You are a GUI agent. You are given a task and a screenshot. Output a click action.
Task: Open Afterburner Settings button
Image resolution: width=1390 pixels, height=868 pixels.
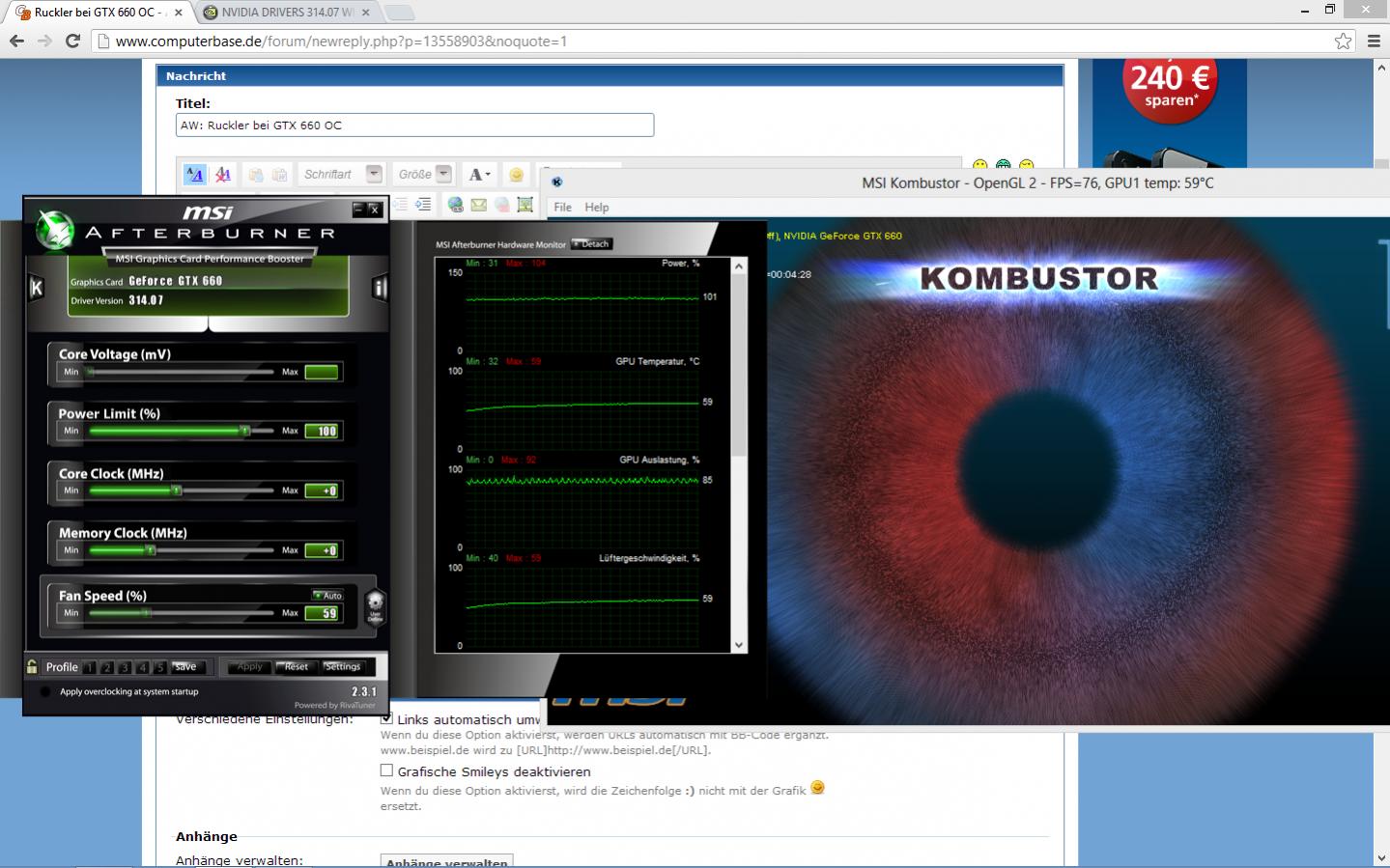coord(342,667)
